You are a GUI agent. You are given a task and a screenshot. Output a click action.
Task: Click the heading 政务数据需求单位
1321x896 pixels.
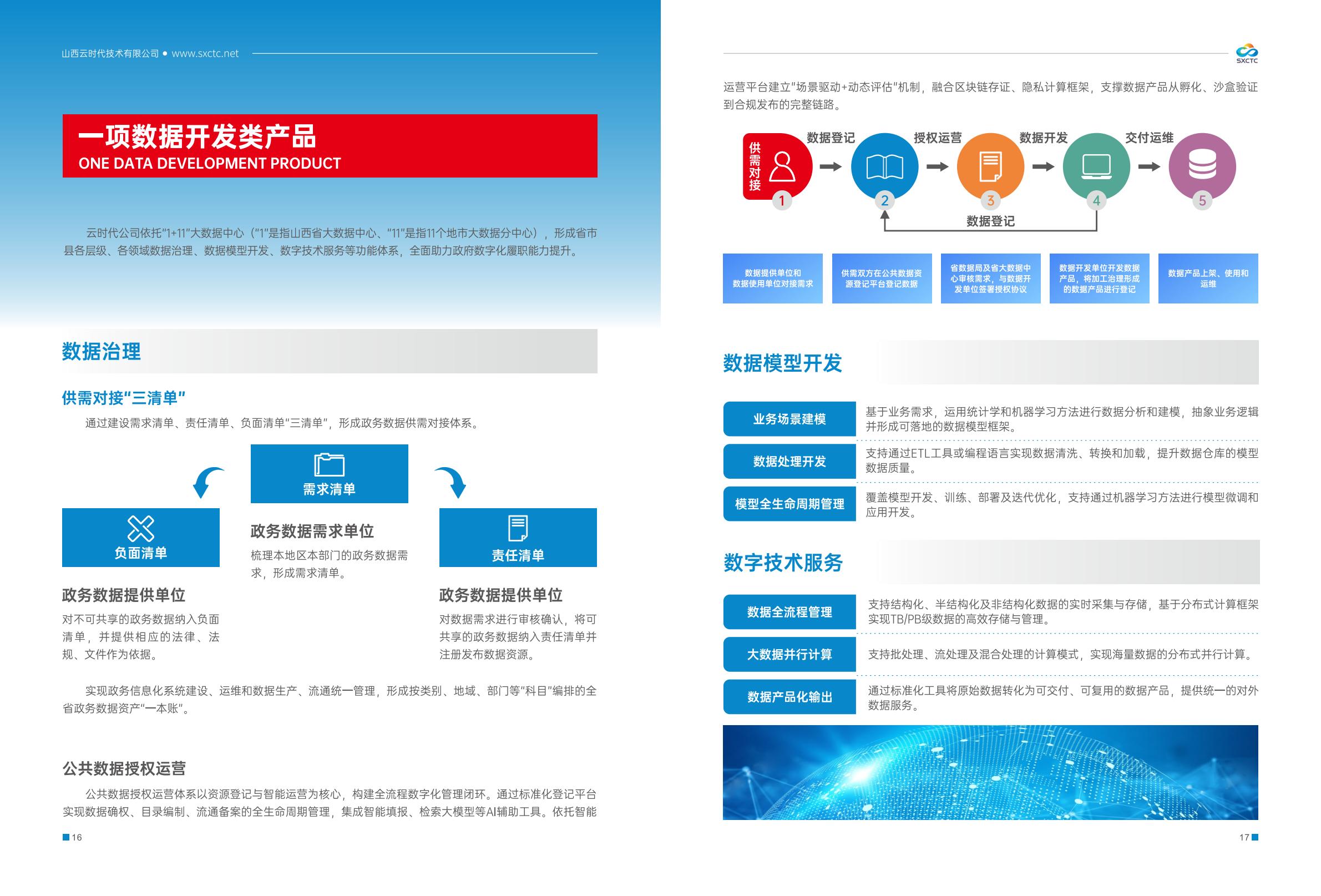(x=312, y=531)
